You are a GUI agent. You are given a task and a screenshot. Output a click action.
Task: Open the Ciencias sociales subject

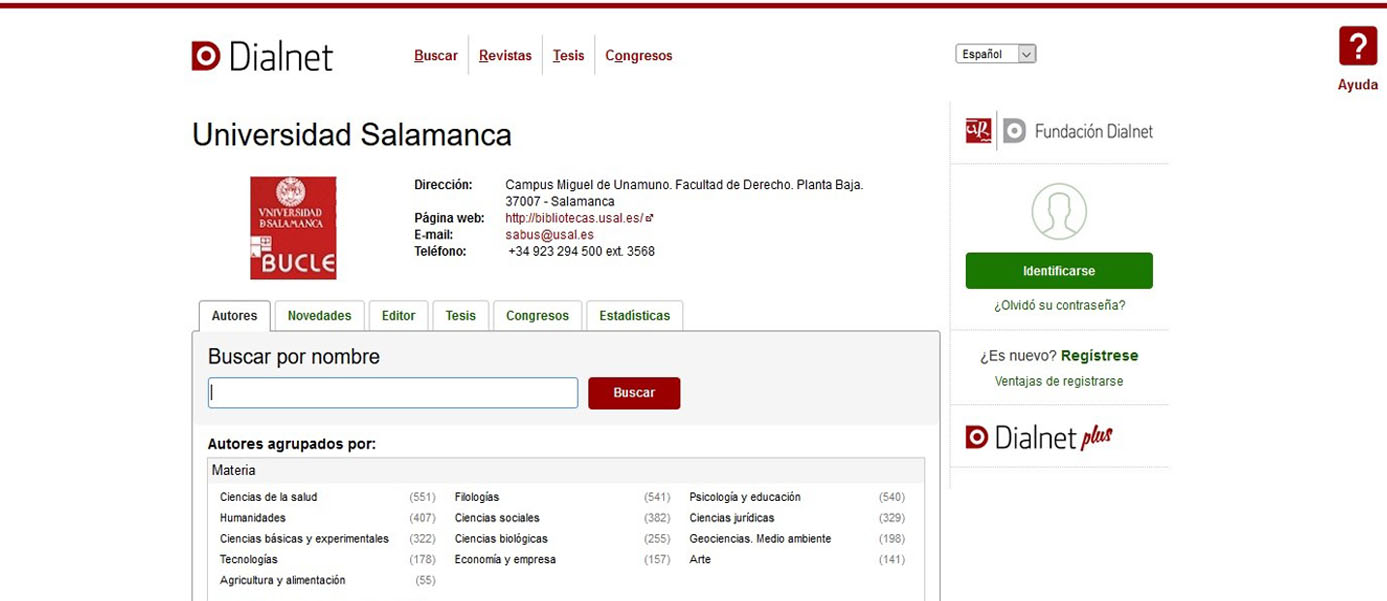point(497,518)
